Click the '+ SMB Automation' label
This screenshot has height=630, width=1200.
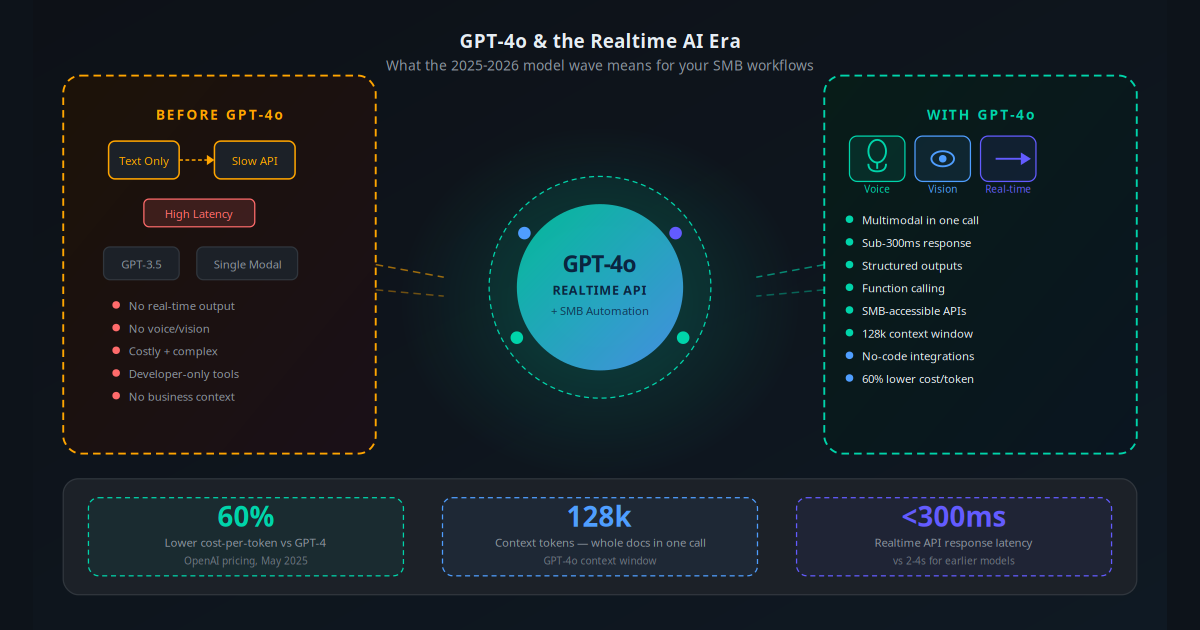click(600, 311)
